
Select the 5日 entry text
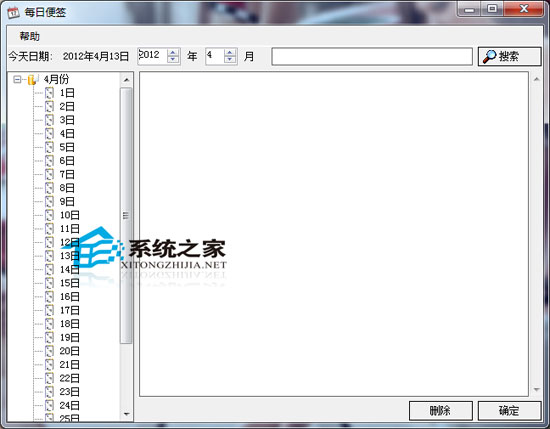[67, 147]
